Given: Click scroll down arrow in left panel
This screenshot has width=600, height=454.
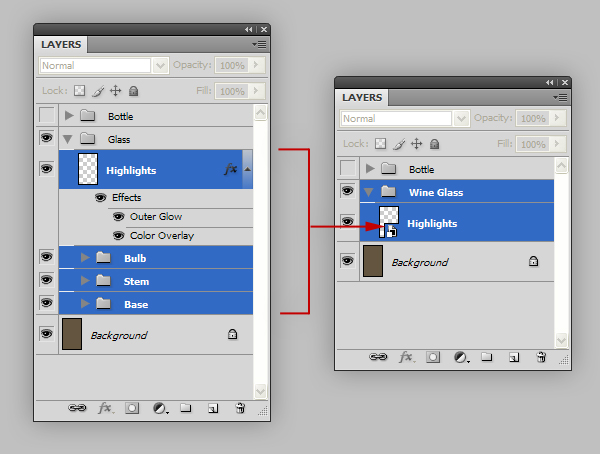Looking at the screenshot, I should [x=260, y=391].
